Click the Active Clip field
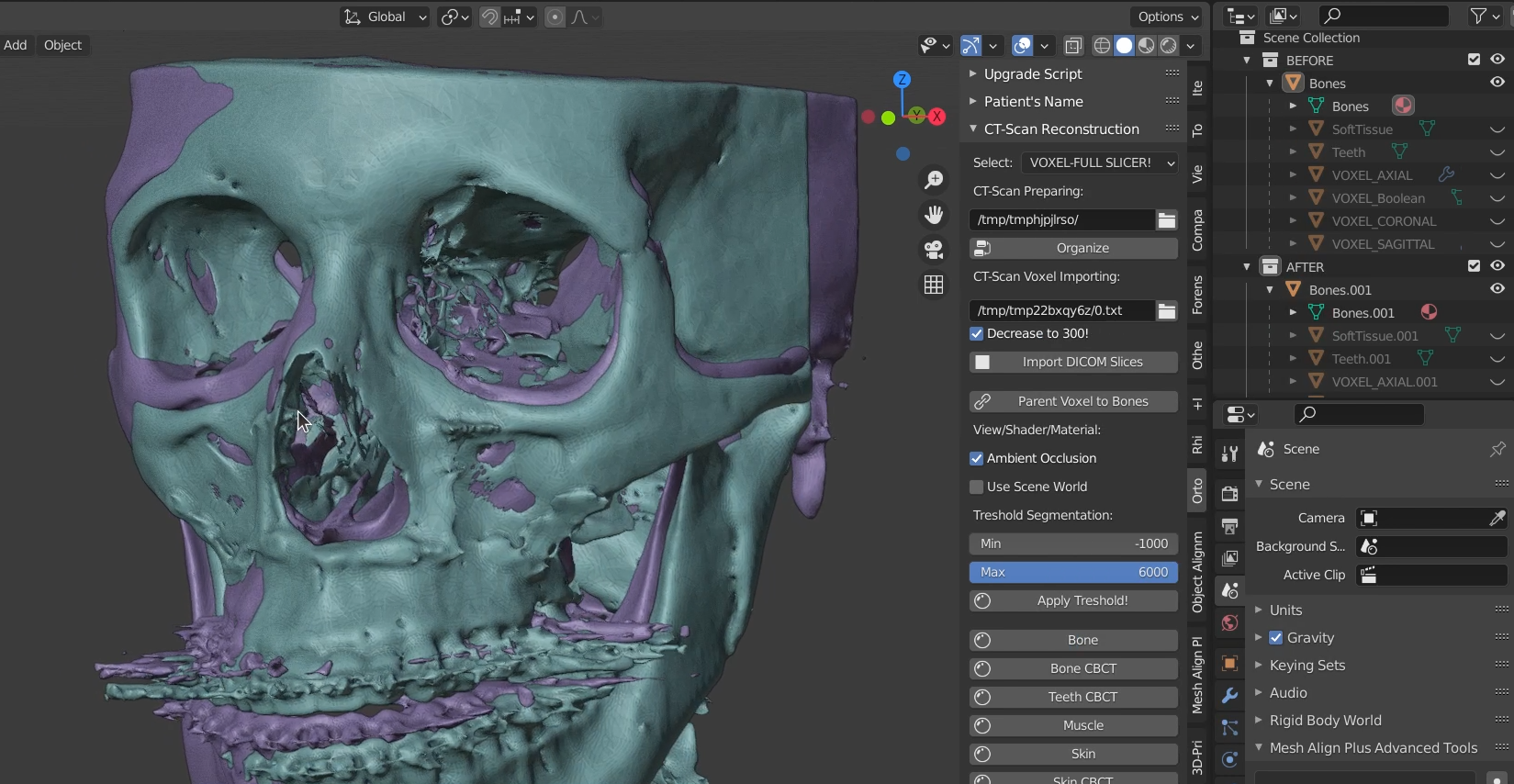The height and width of the screenshot is (784, 1514). [1431, 575]
